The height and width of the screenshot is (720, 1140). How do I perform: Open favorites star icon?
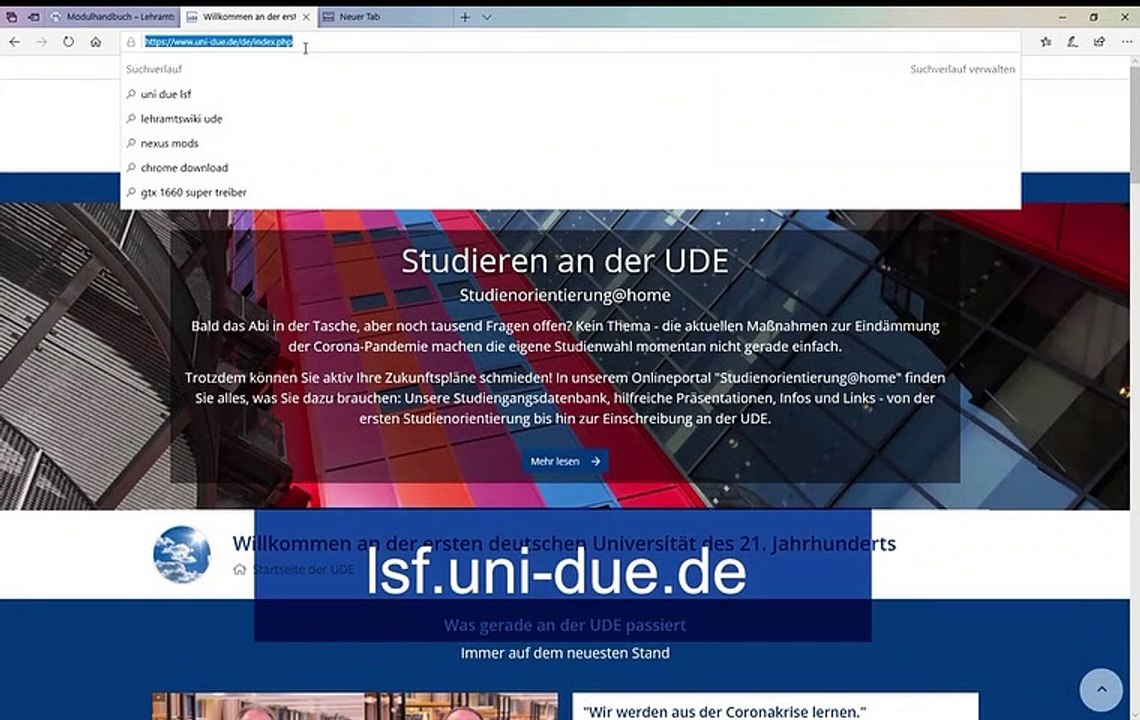[1045, 42]
